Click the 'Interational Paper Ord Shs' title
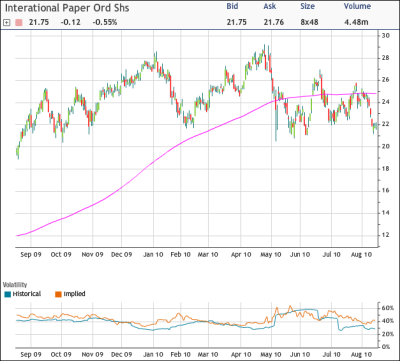The image size is (400, 361). [67, 8]
